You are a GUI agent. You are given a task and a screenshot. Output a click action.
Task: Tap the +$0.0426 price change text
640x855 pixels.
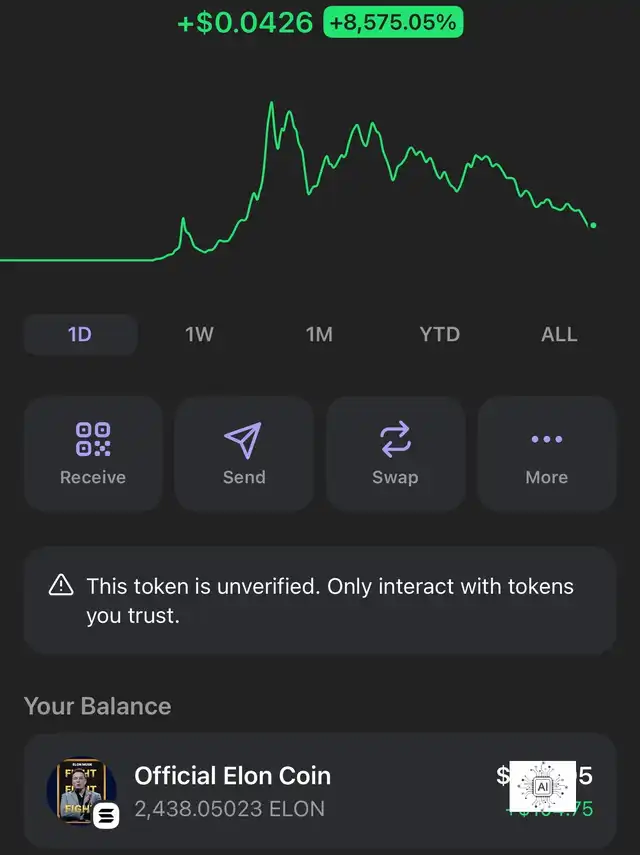(245, 23)
